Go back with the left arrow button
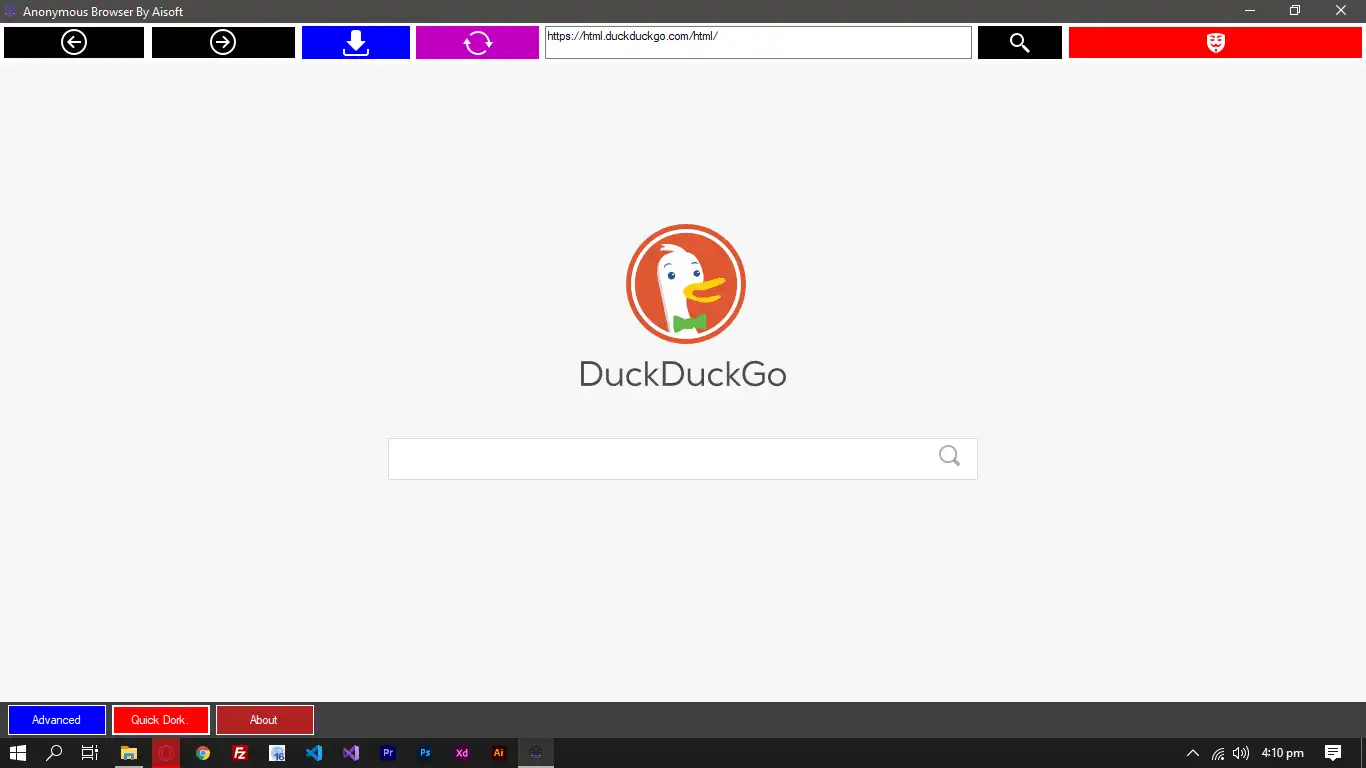 [74, 42]
